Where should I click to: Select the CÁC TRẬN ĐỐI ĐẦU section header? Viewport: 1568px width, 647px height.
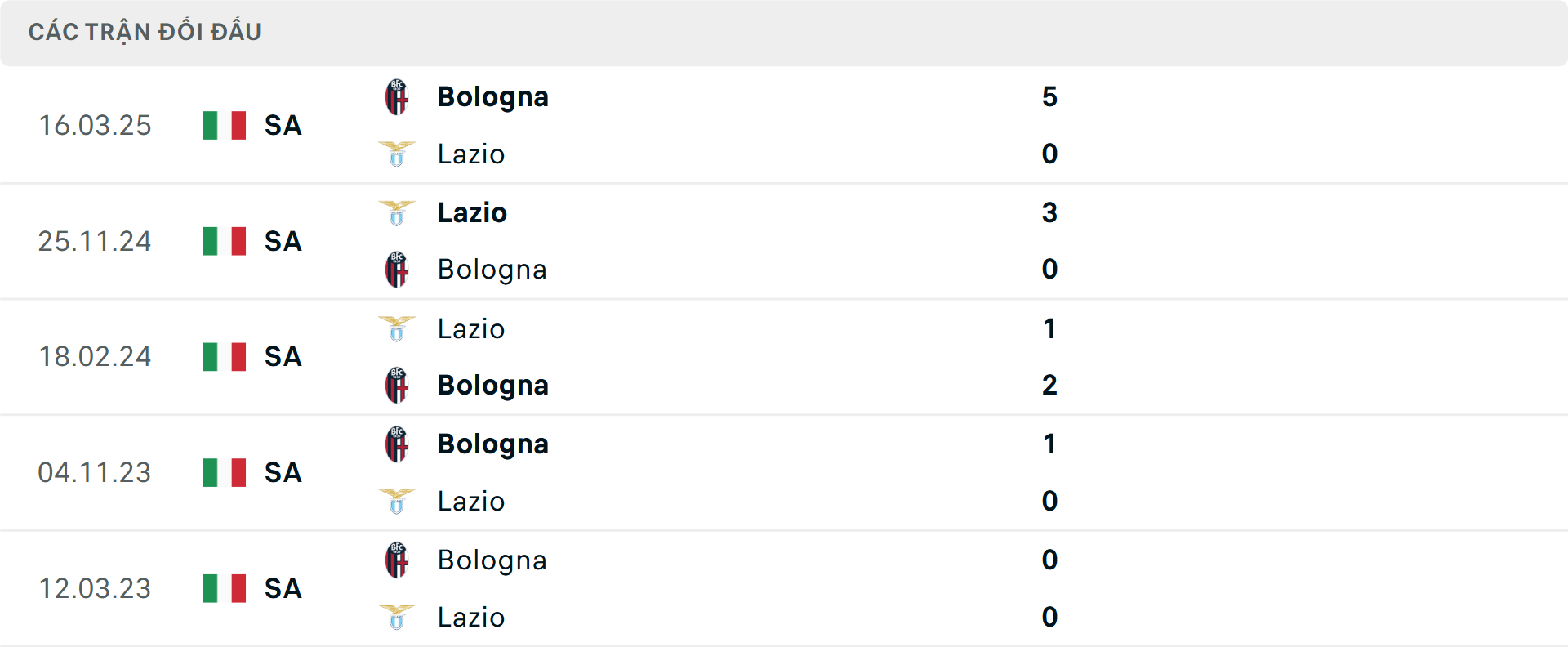(x=145, y=31)
